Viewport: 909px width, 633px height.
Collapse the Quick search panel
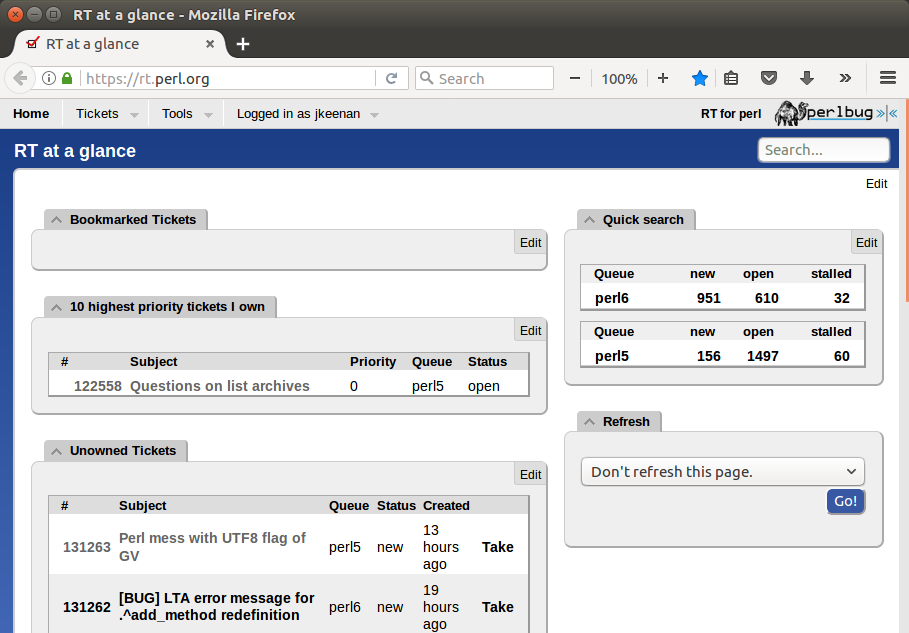590,220
